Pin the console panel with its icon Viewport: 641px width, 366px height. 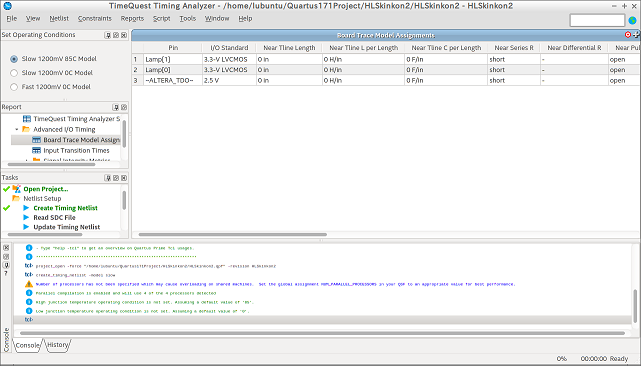tap(6, 265)
